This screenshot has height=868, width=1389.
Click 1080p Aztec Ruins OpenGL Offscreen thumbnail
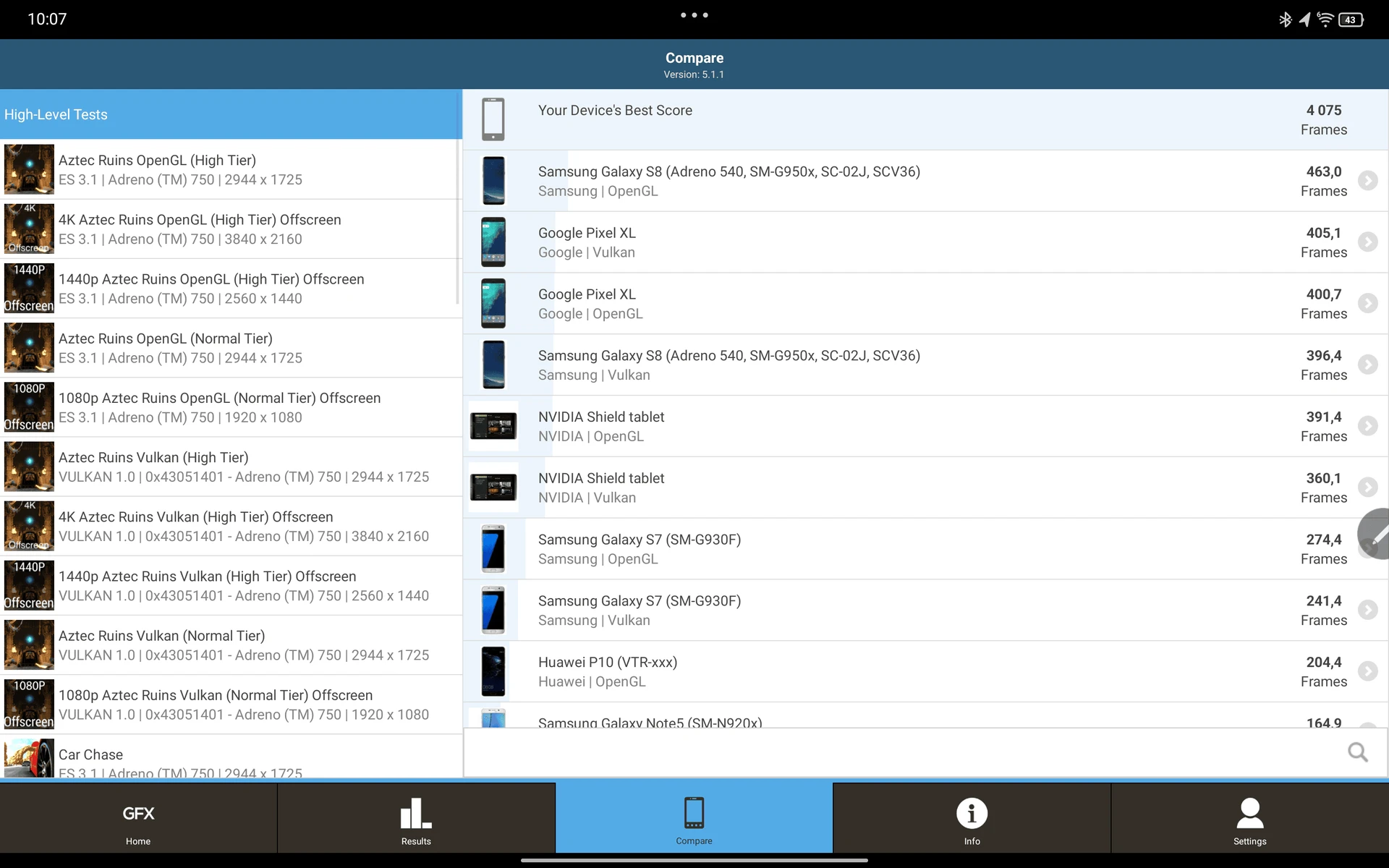pos(29,407)
